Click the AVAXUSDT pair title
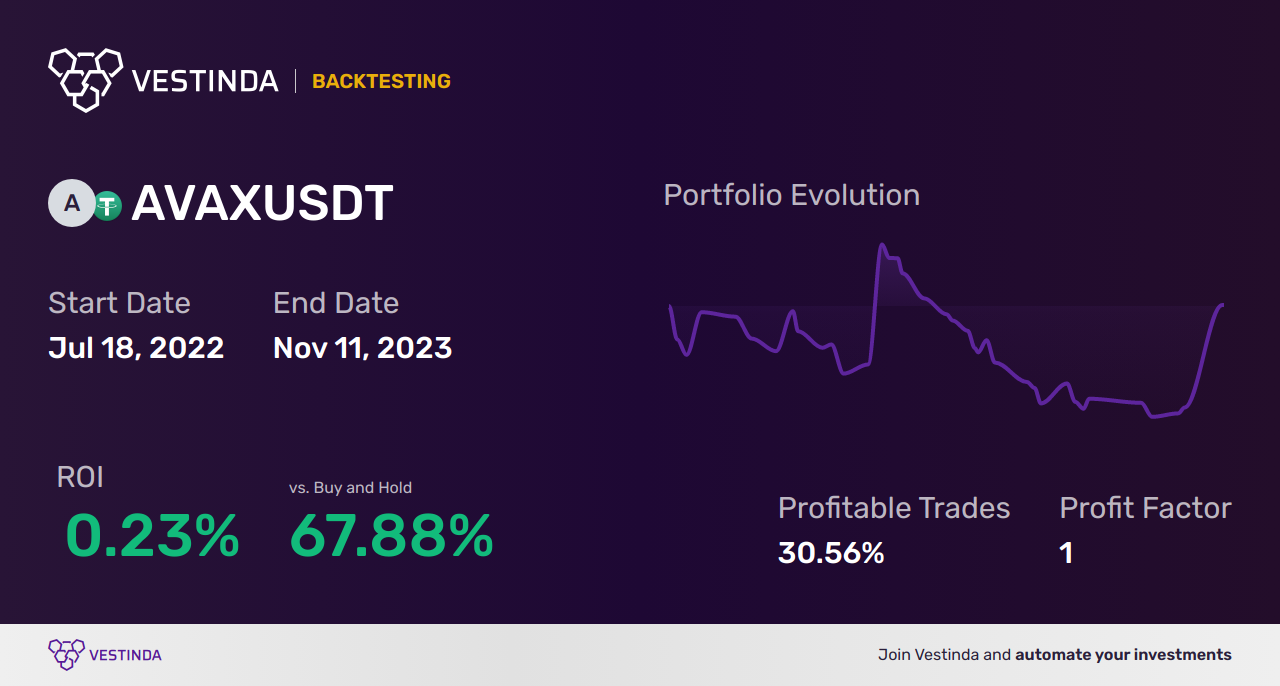The height and width of the screenshot is (686, 1280). [x=262, y=203]
